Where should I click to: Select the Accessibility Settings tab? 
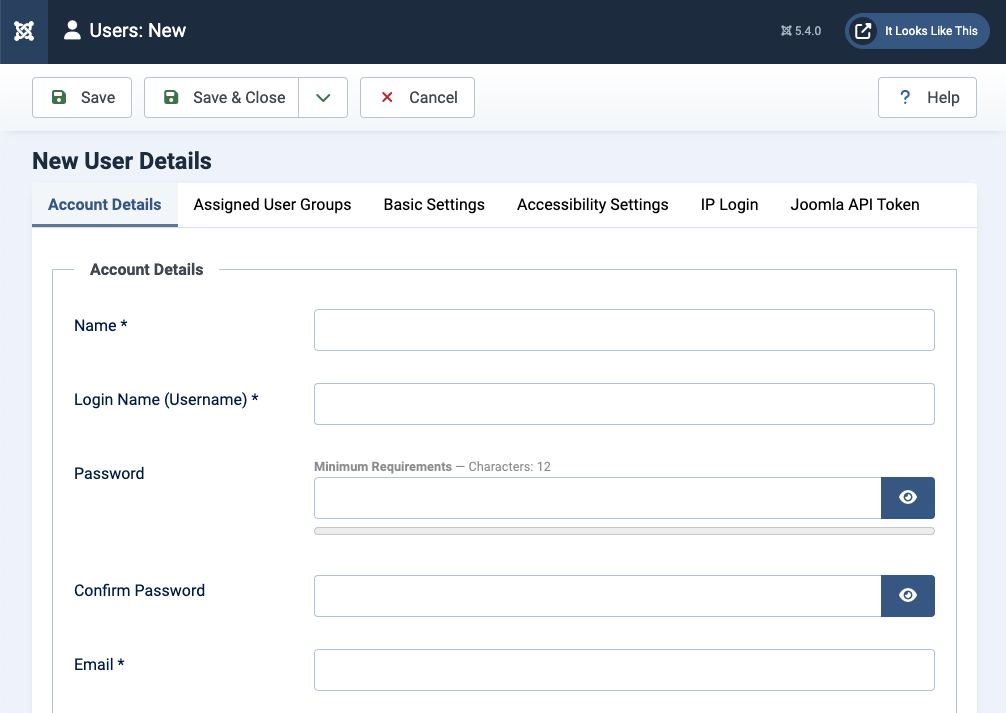click(x=592, y=204)
